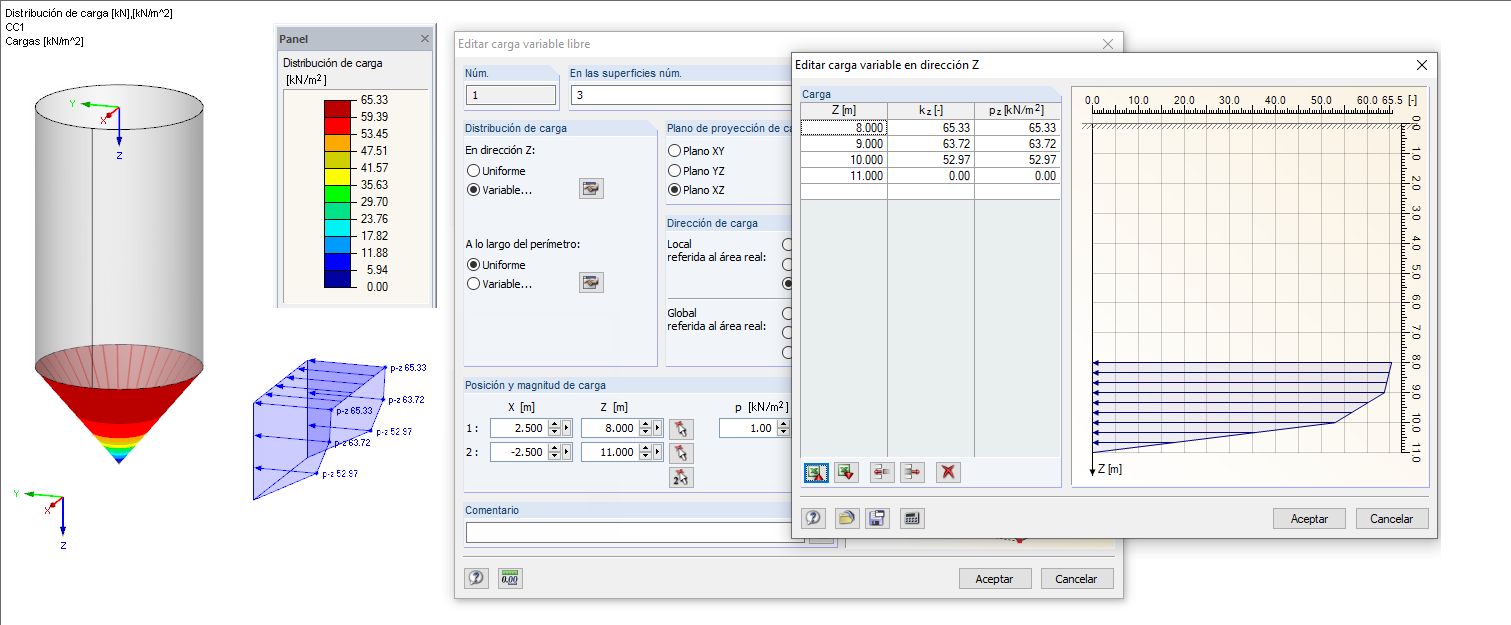Viewport: 1511px width, 625px height.
Task: Click Aceptar in variable load Z dialog
Action: pyautogui.click(x=1309, y=519)
